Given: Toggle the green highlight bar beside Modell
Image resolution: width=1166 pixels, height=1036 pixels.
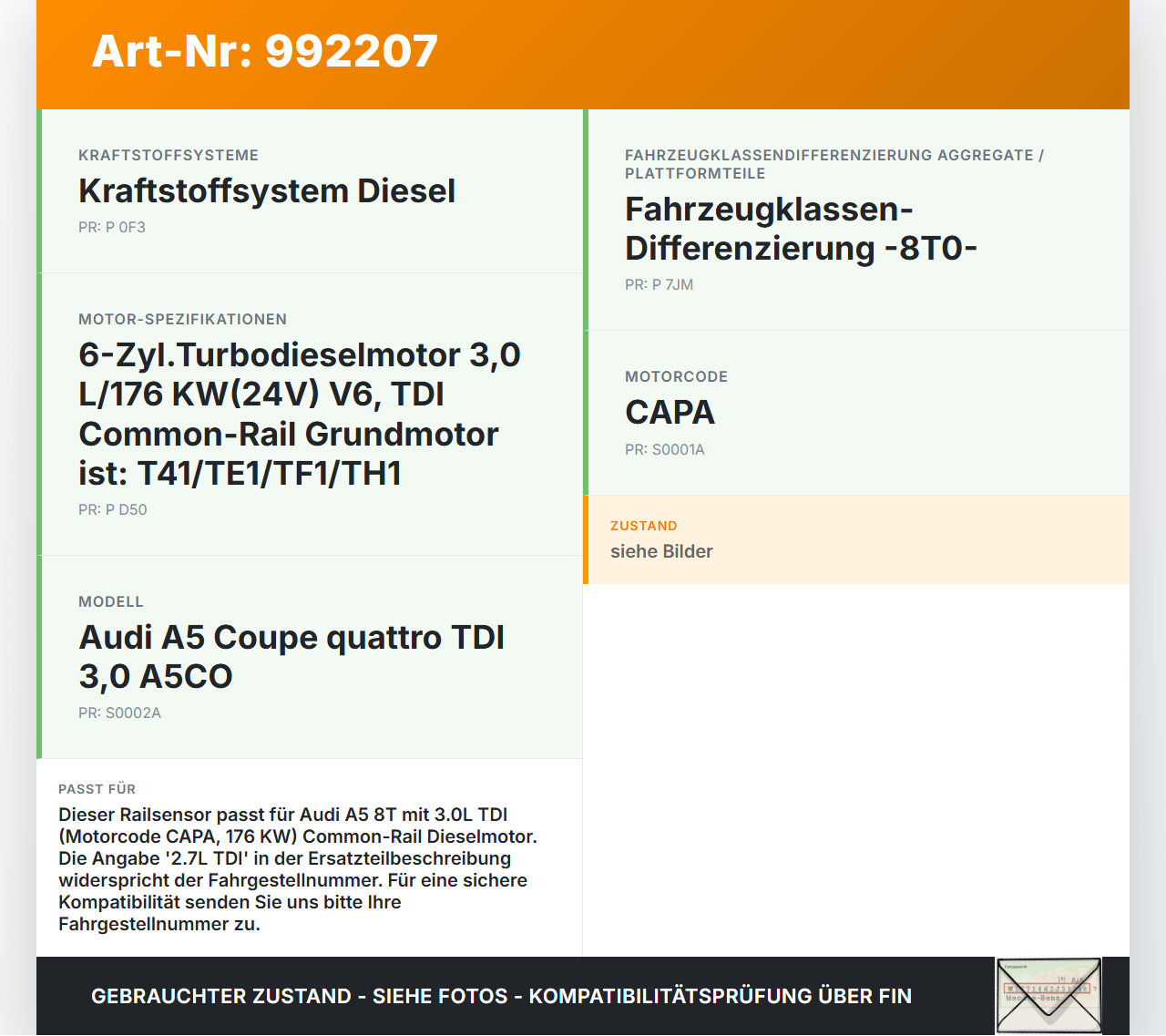Looking at the screenshot, I should tap(38, 656).
